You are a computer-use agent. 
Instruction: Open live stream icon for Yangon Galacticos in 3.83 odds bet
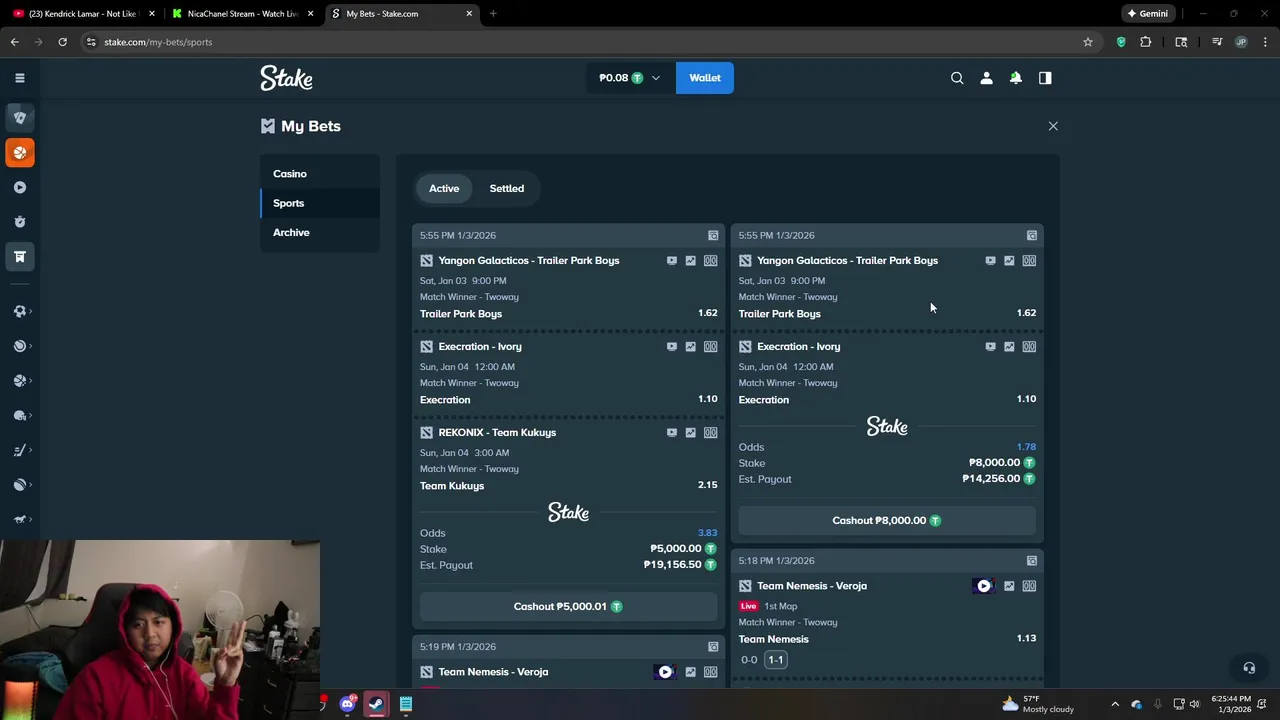tap(672, 261)
